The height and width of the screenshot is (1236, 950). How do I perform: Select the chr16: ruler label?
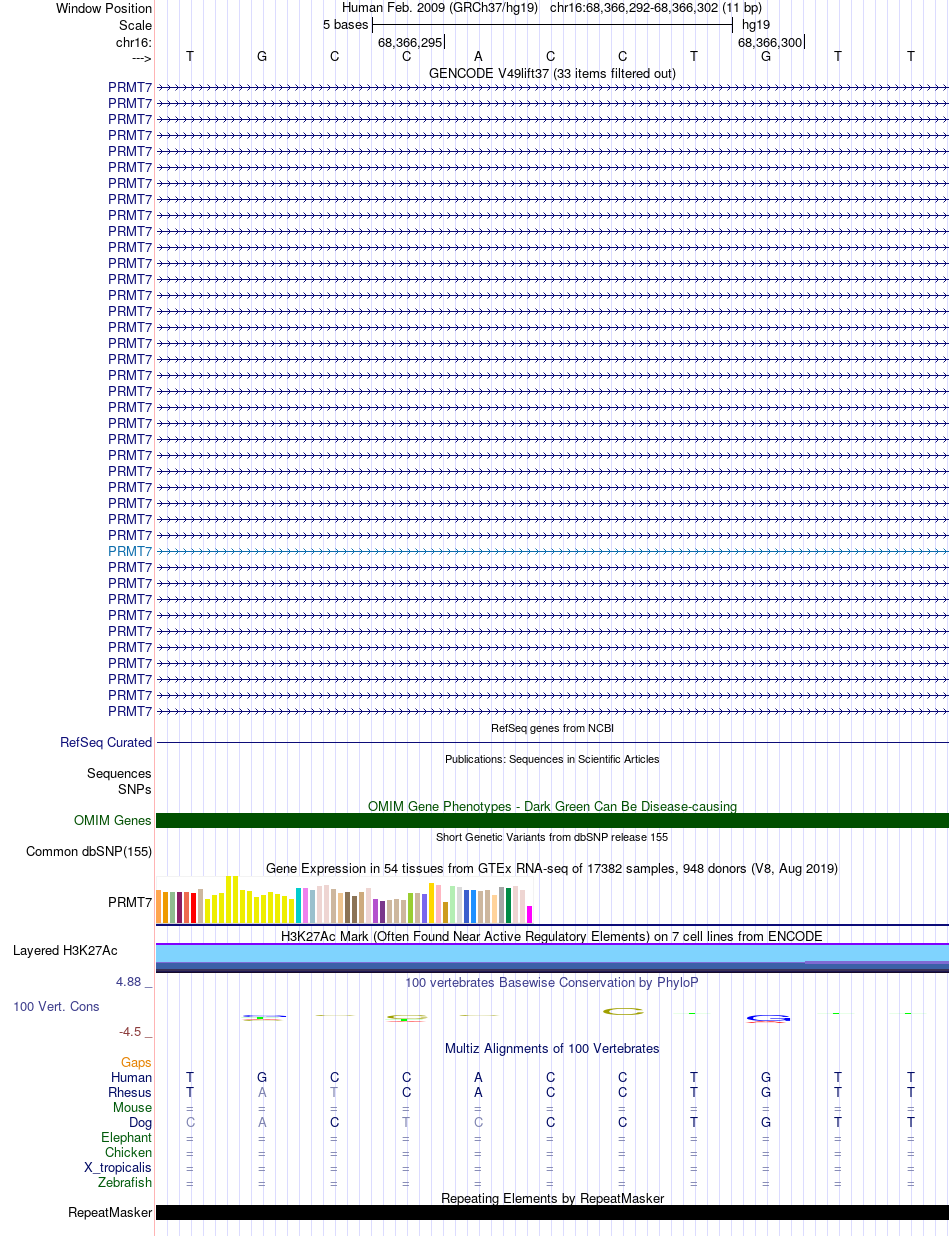click(x=134, y=42)
